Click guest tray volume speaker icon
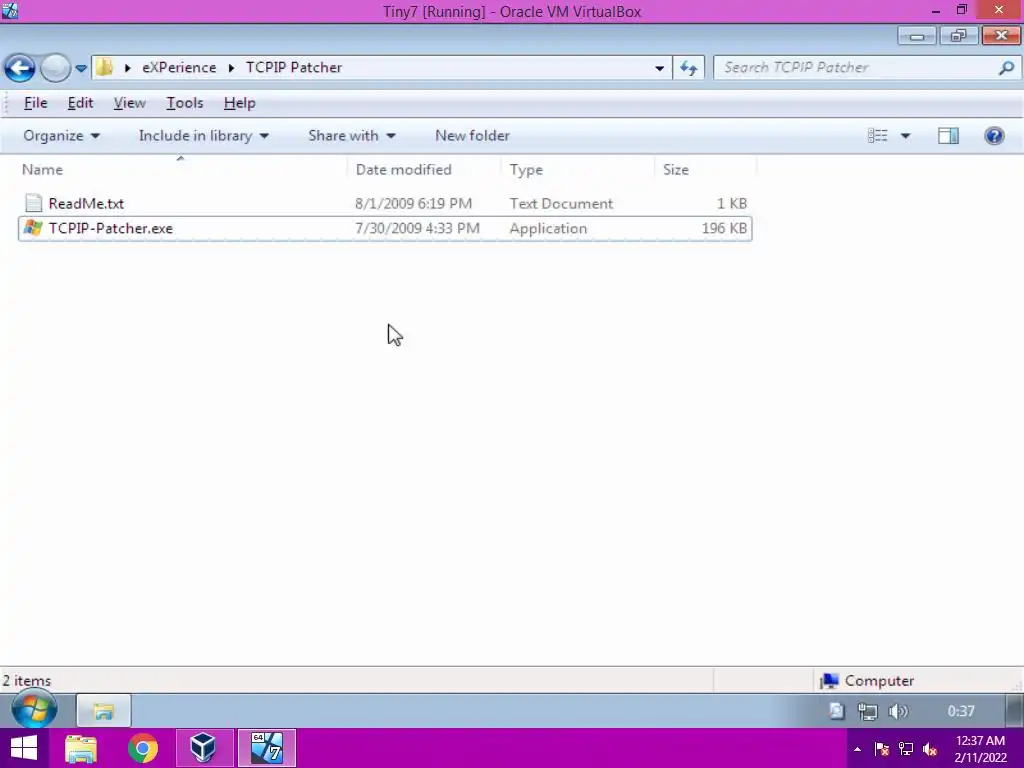 click(x=899, y=711)
